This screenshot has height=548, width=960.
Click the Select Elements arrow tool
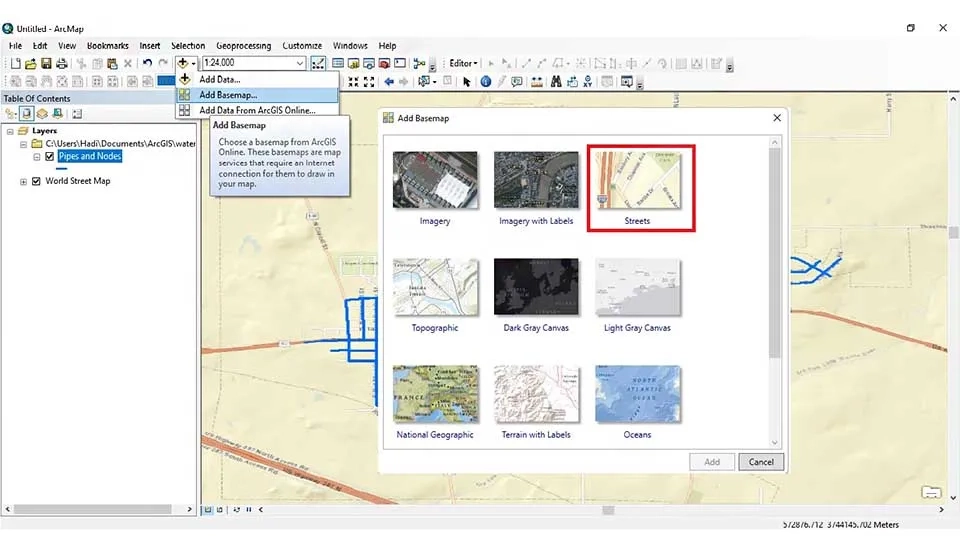[467, 82]
